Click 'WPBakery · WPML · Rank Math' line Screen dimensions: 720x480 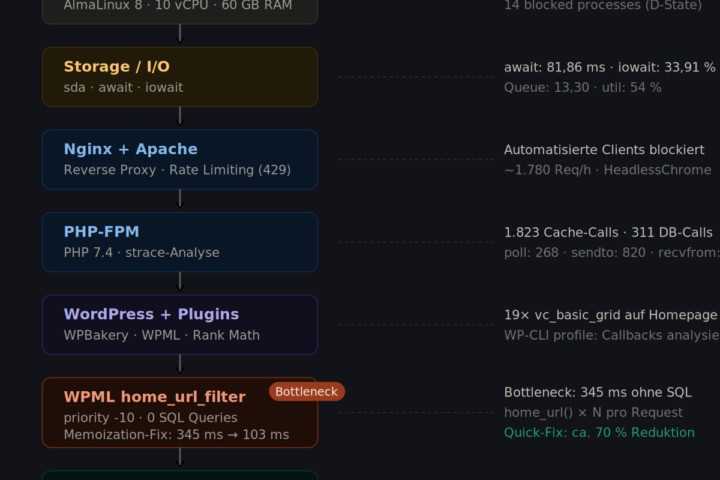[x=162, y=335]
